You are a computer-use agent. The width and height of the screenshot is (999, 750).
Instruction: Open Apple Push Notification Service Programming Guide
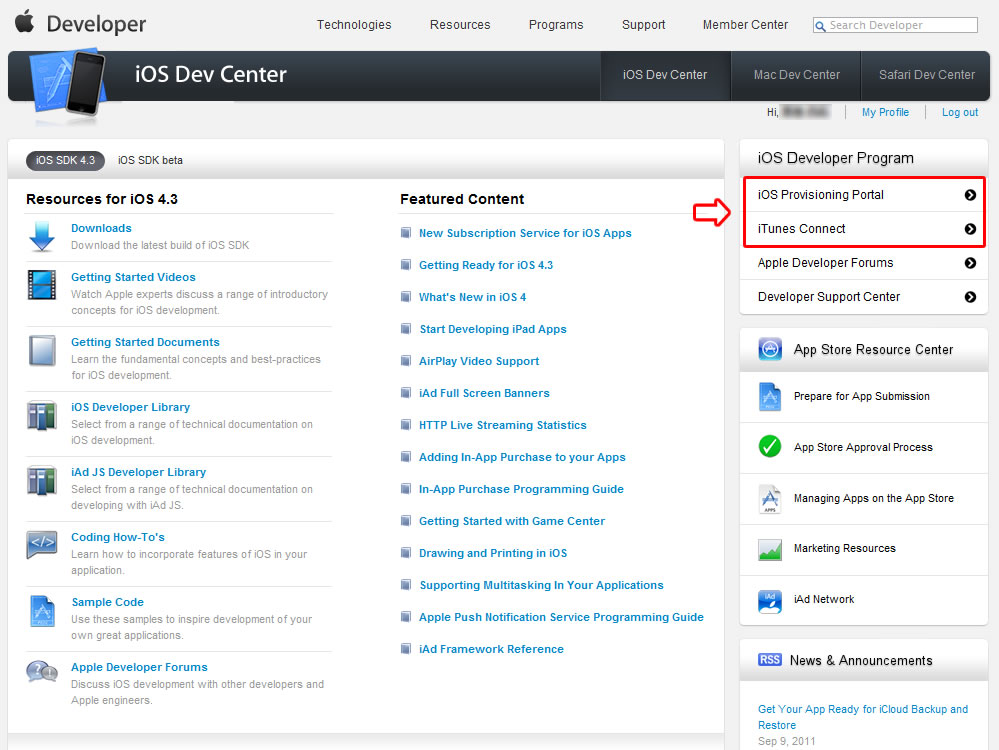[x=561, y=617]
